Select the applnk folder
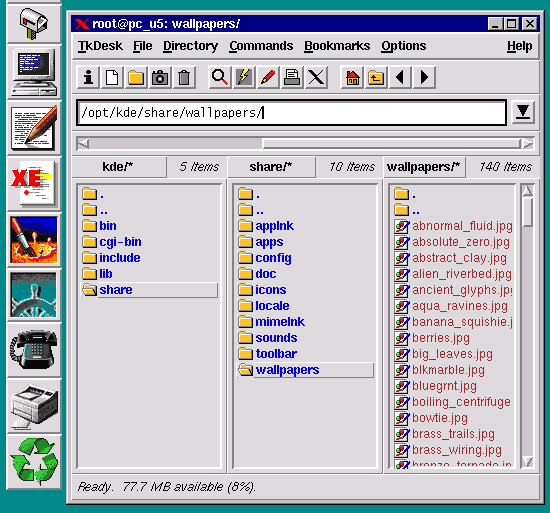The height and width of the screenshot is (513, 550). click(266, 226)
